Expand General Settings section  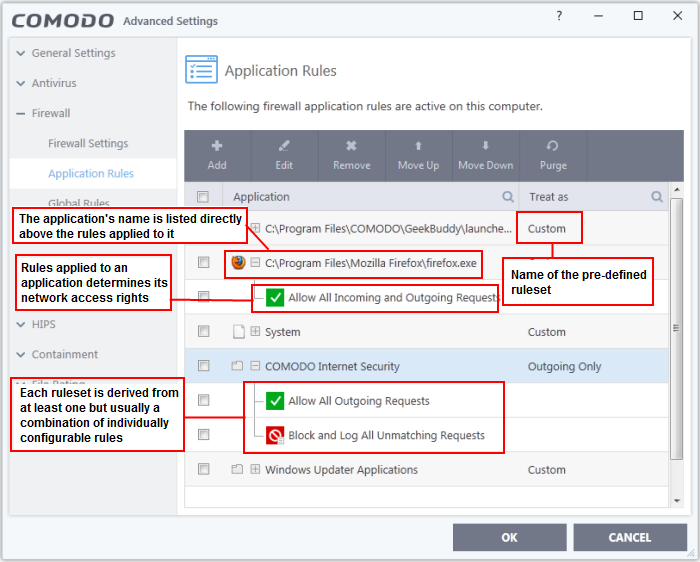pos(21,53)
